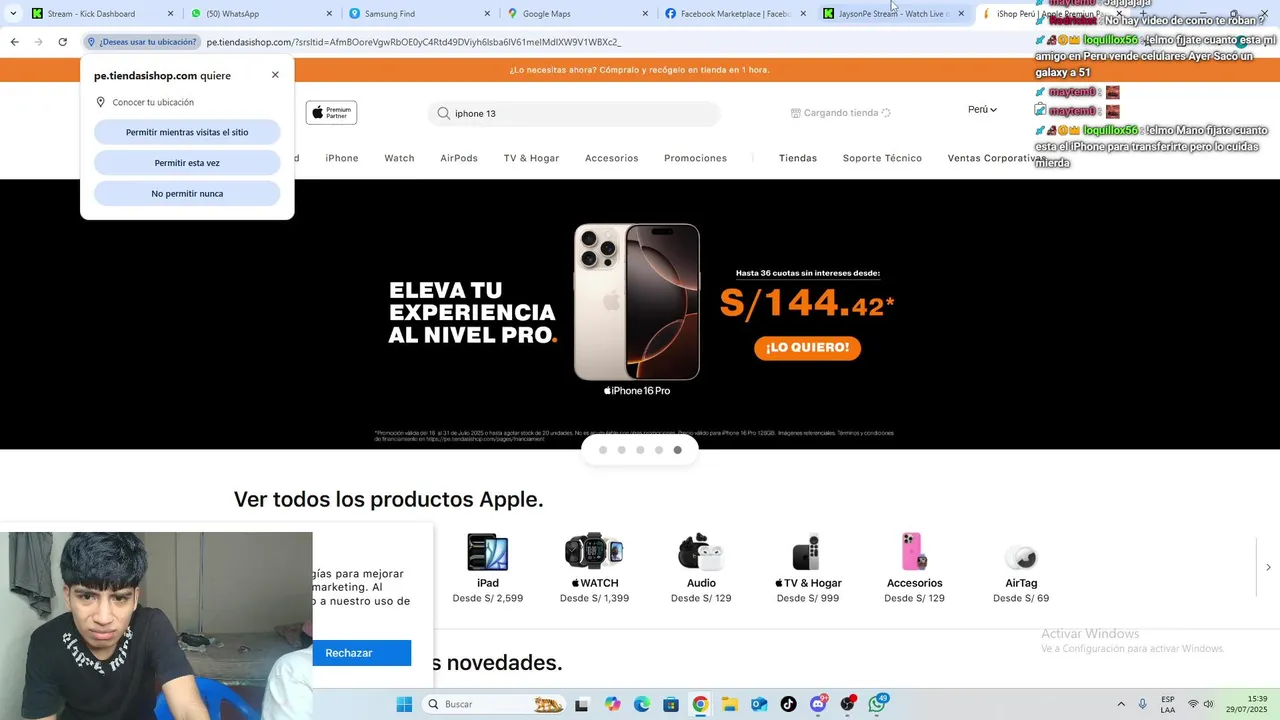The image size is (1280, 720).
Task: Open Task View in taskbar
Action: coord(582,704)
